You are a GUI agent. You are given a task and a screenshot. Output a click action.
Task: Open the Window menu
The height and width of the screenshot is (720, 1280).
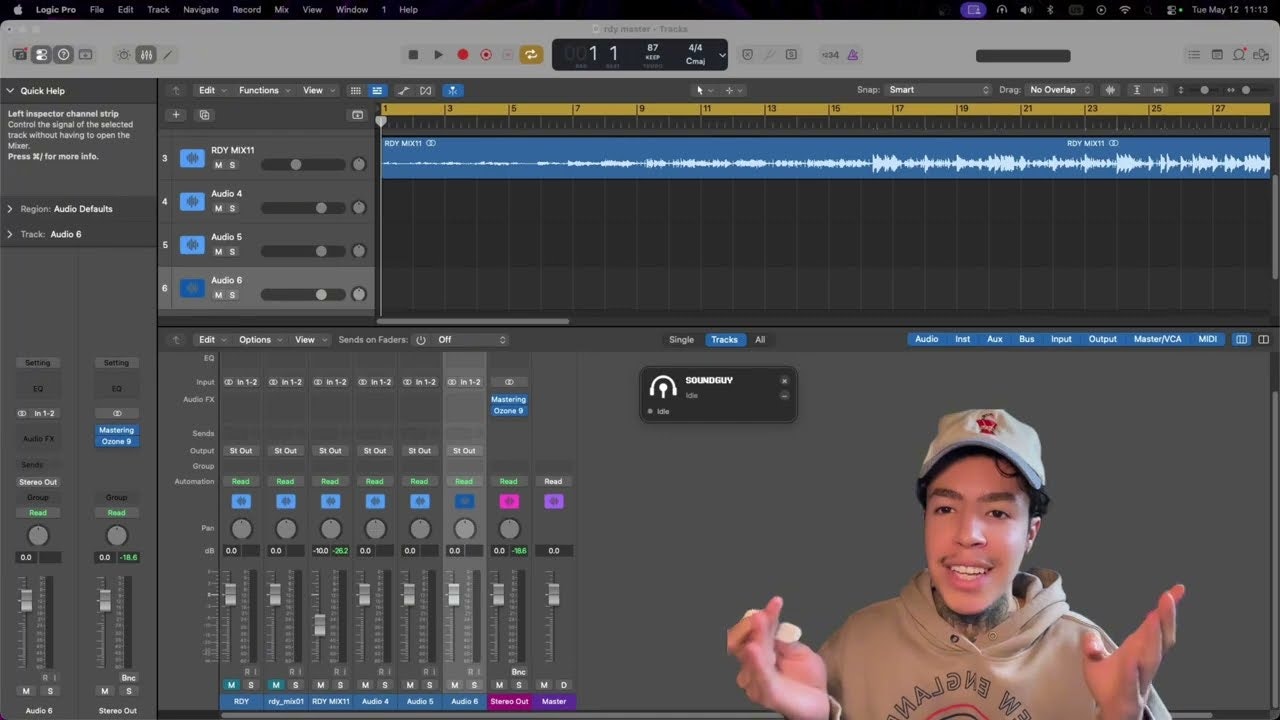pyautogui.click(x=352, y=9)
